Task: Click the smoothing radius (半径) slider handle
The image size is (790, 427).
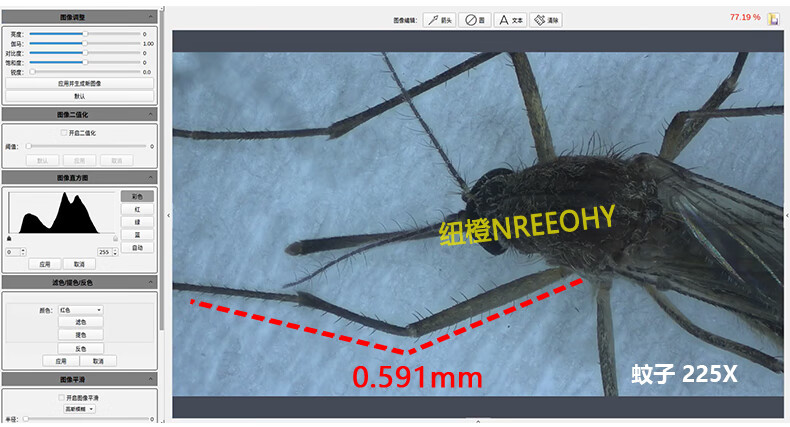Action: click(25, 418)
